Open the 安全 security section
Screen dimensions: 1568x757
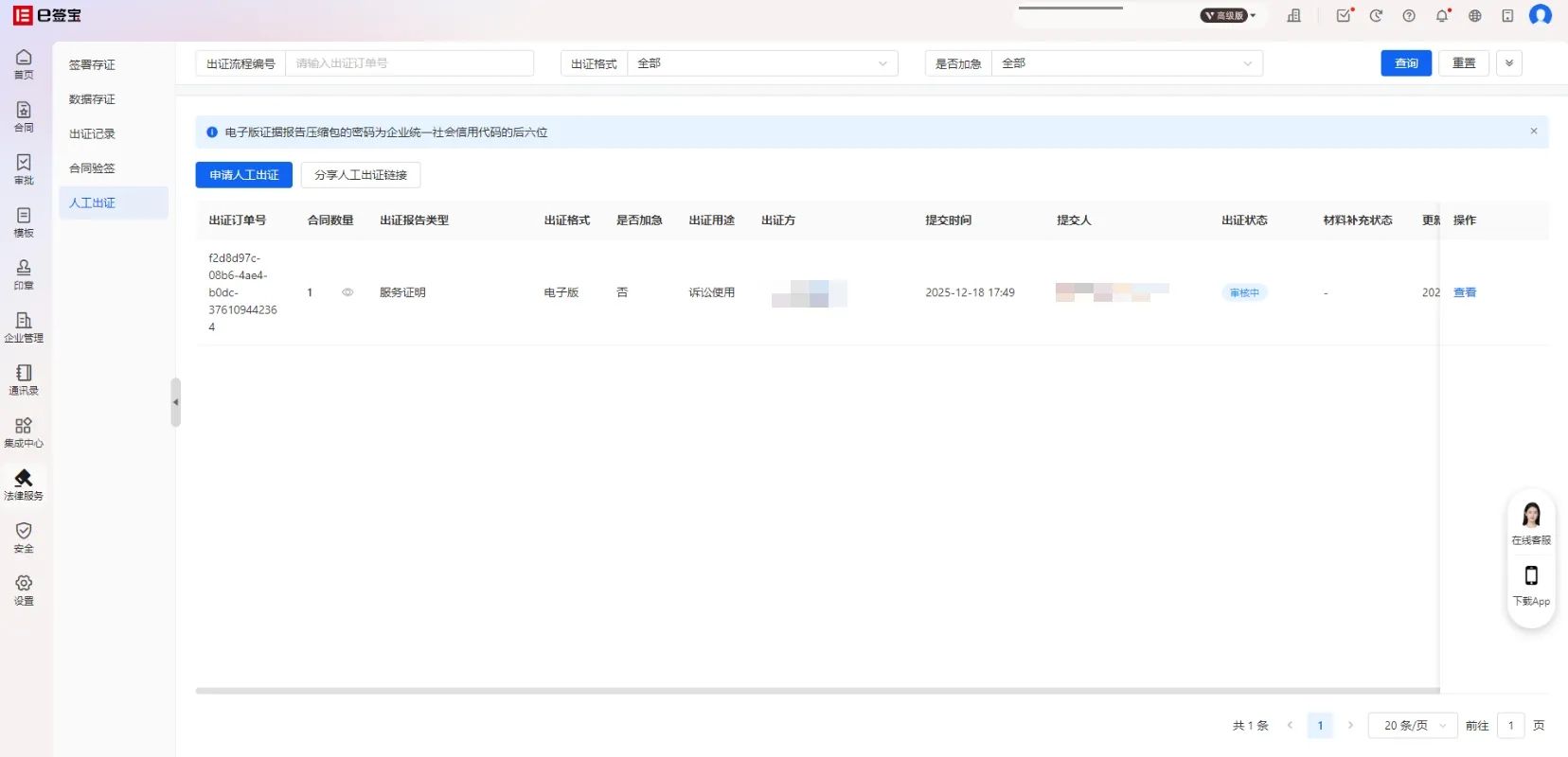[24, 537]
